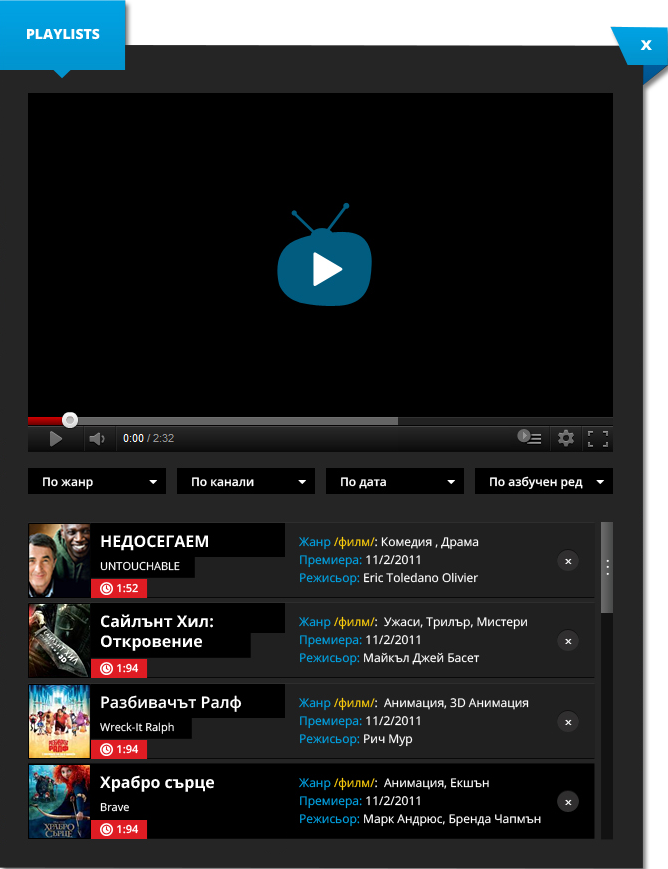
Task: Click the playlist scrollbar handle
Action: point(607,568)
